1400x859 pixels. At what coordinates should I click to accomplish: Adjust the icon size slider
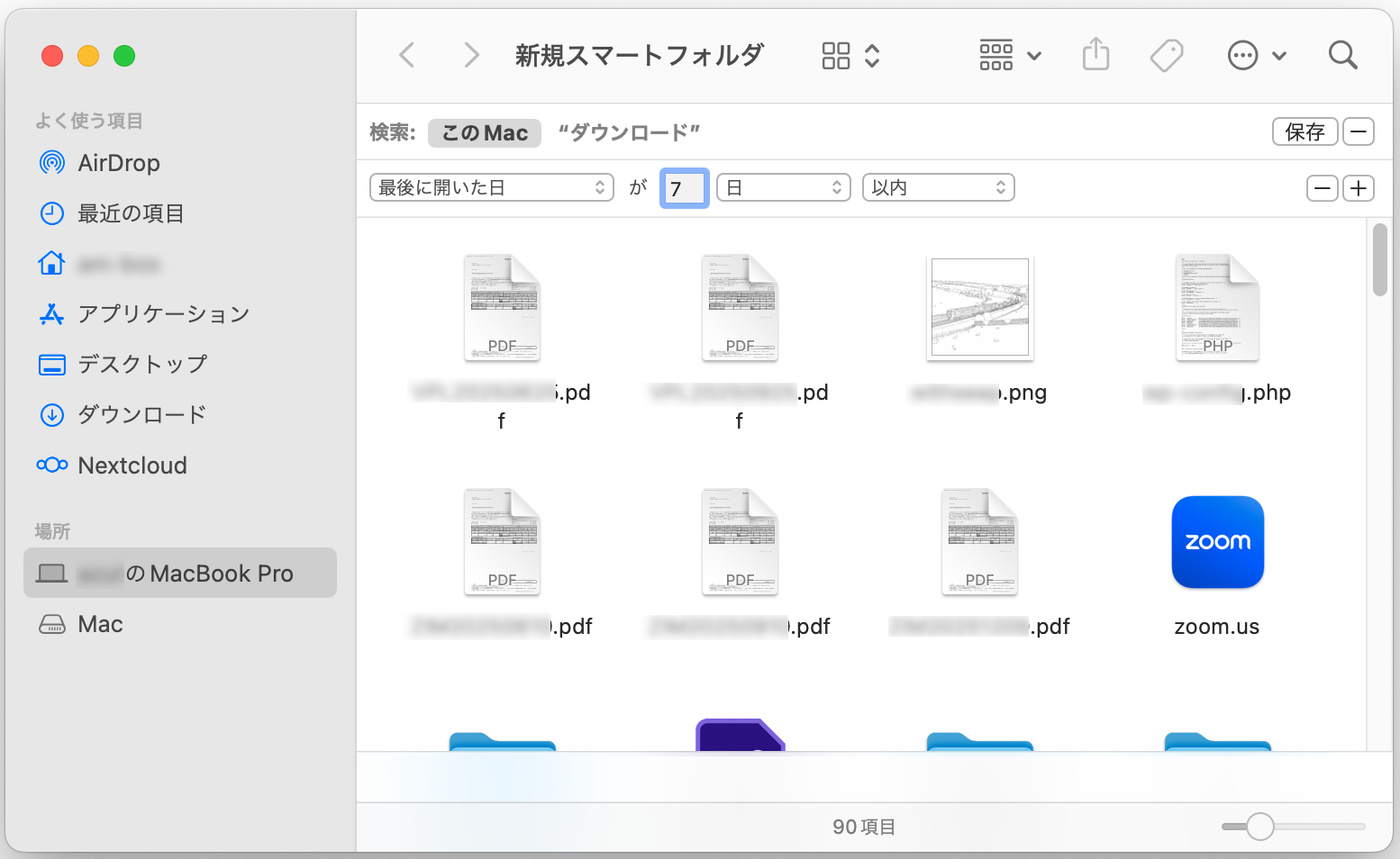point(1259,827)
